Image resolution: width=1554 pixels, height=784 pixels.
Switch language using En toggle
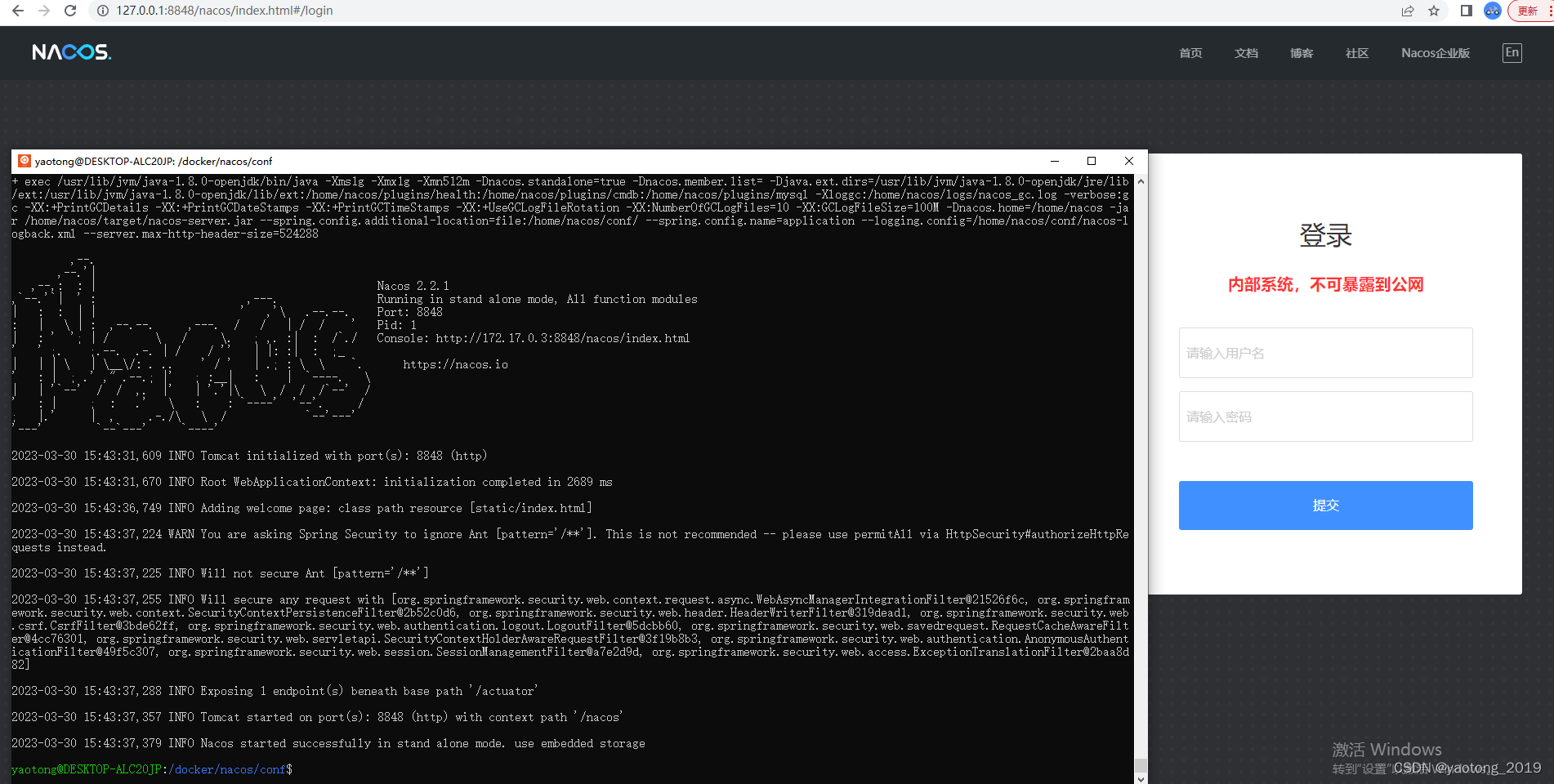pyautogui.click(x=1512, y=52)
